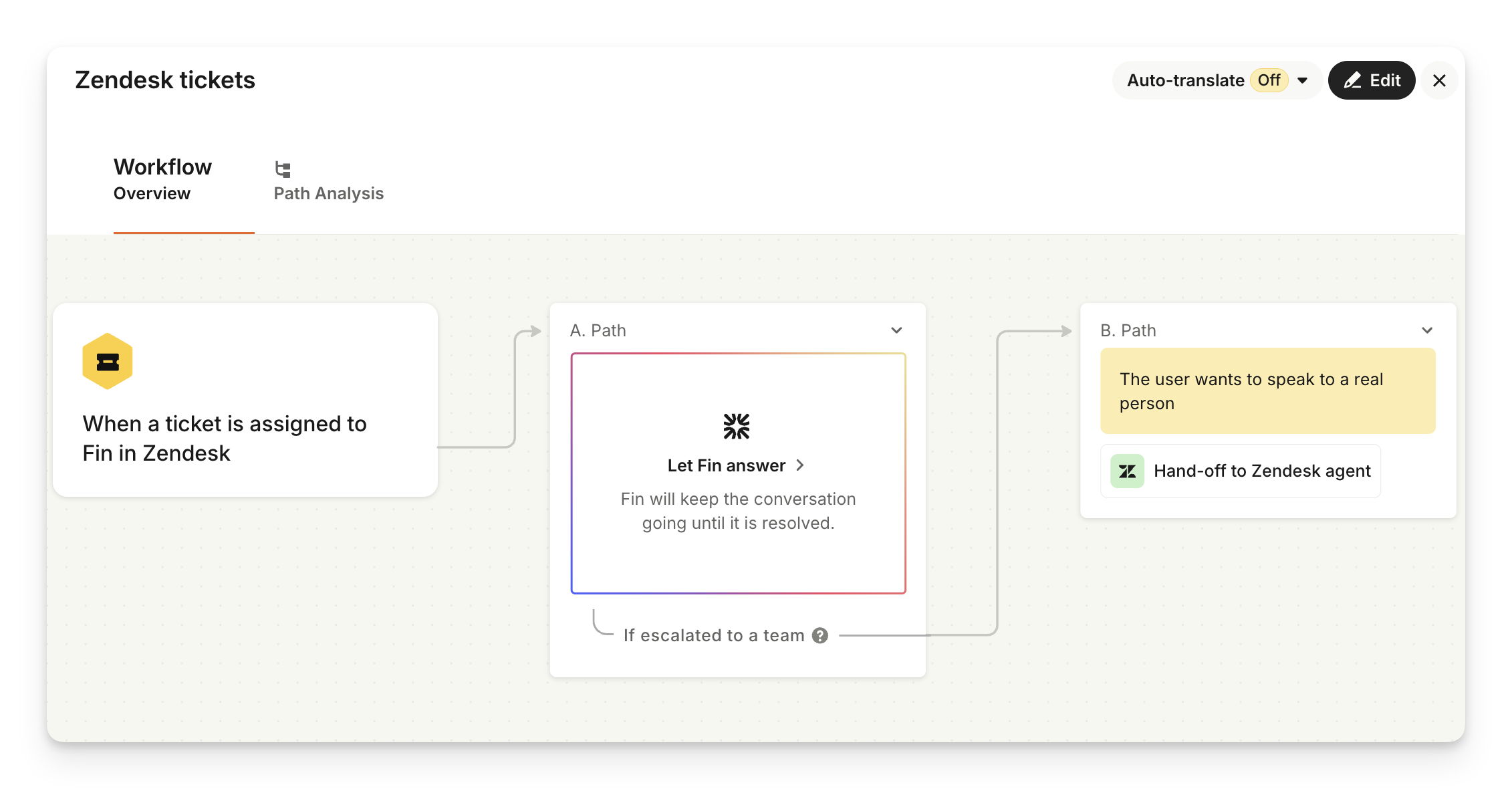1512x789 pixels.
Task: Open the Let Fin answer link
Action: tap(726, 465)
